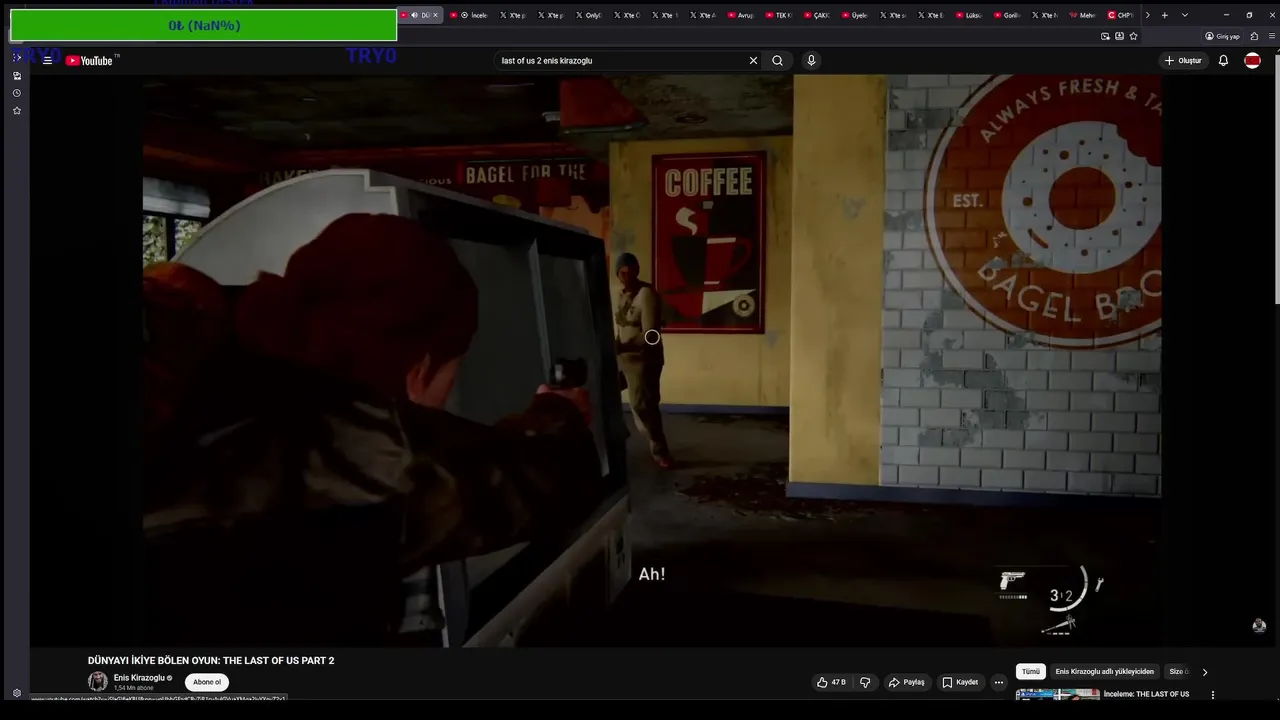The height and width of the screenshot is (720, 1280).
Task: Select 'Enis Kirazoglu adlı yükleyiciden' chip
Action: 1105,672
